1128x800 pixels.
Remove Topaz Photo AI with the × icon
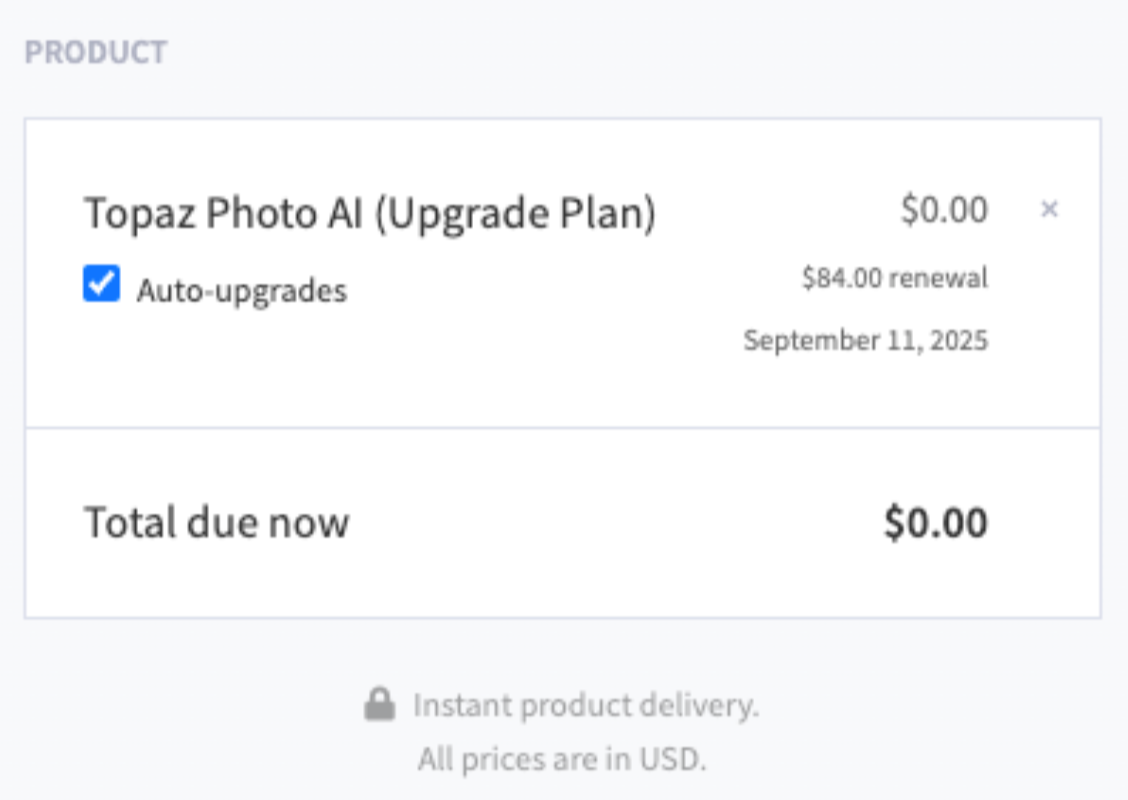(1049, 209)
